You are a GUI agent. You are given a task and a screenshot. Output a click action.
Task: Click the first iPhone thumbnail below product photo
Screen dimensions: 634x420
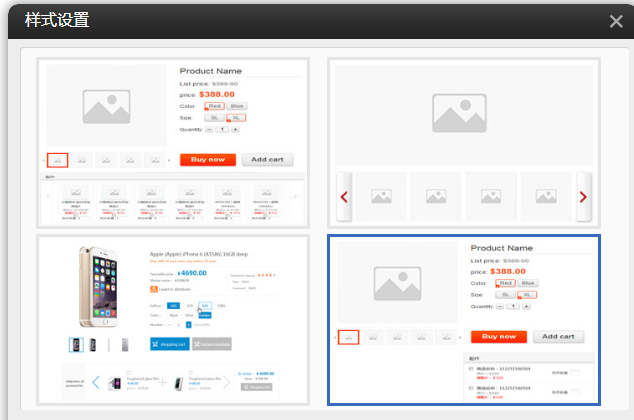point(76,344)
